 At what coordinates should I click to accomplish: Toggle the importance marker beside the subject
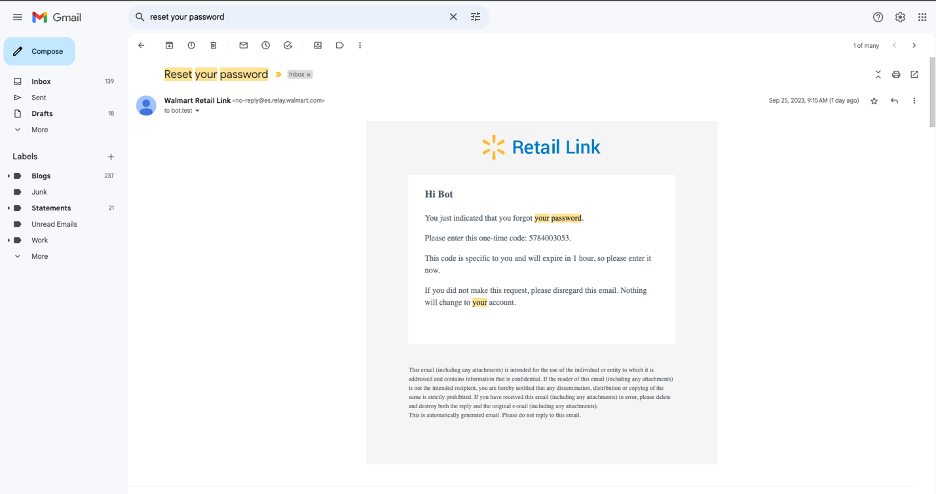pos(278,75)
